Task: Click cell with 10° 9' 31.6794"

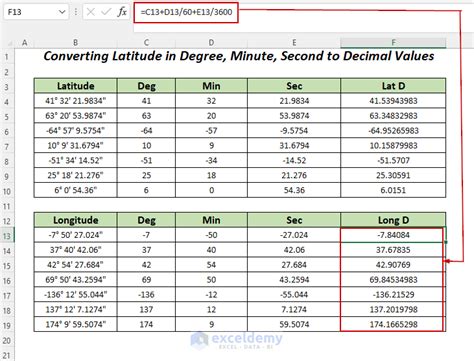Action: point(75,145)
